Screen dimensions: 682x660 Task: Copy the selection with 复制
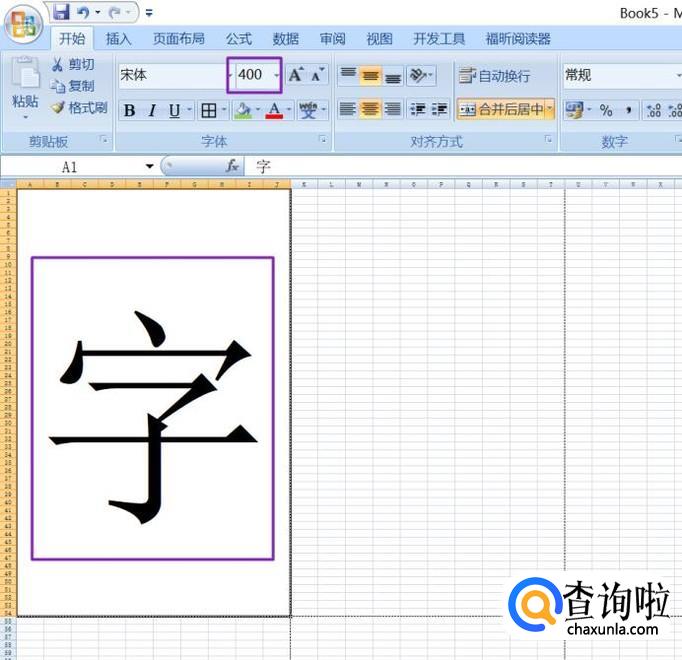[73, 86]
